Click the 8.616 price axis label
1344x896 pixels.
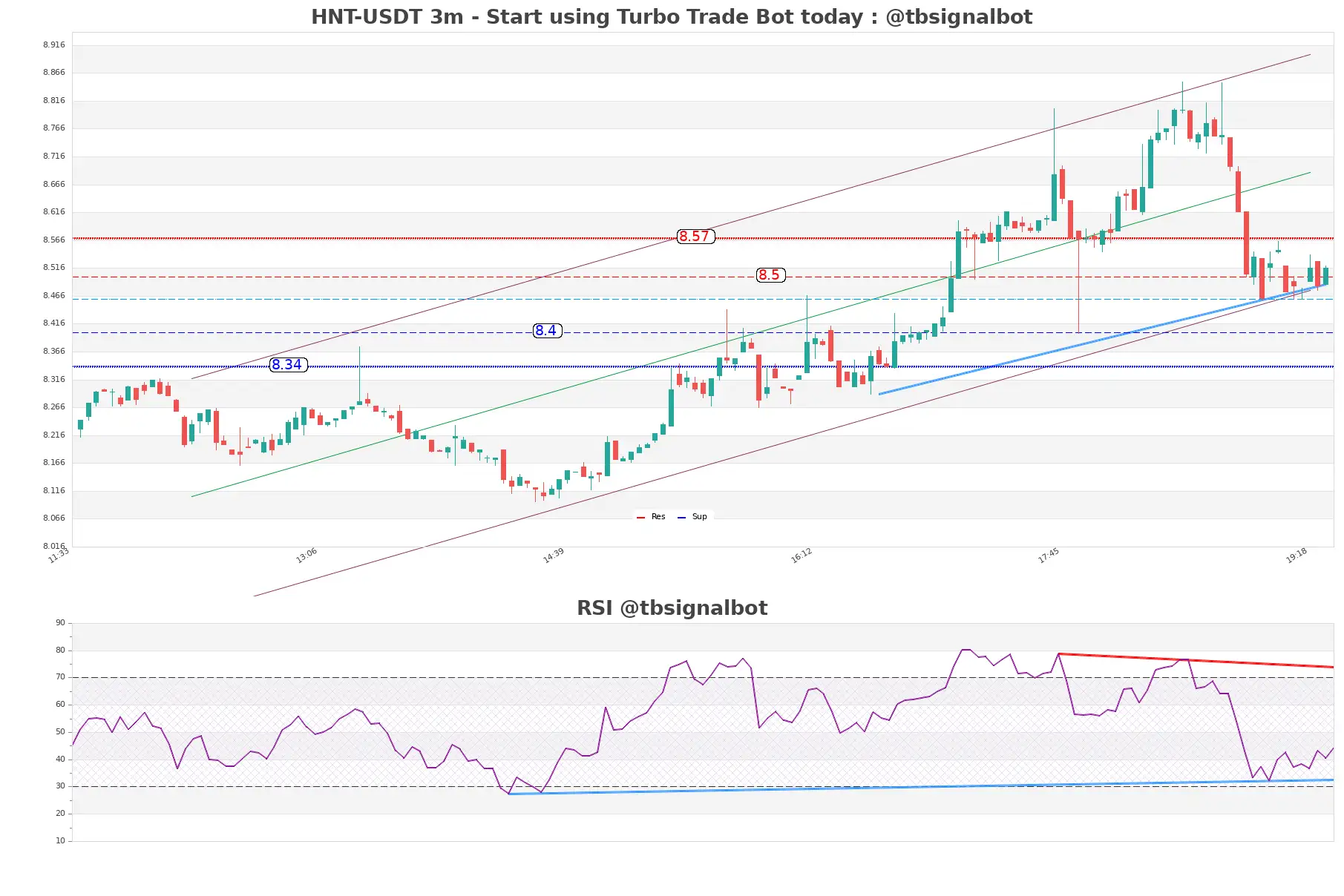coord(54,212)
